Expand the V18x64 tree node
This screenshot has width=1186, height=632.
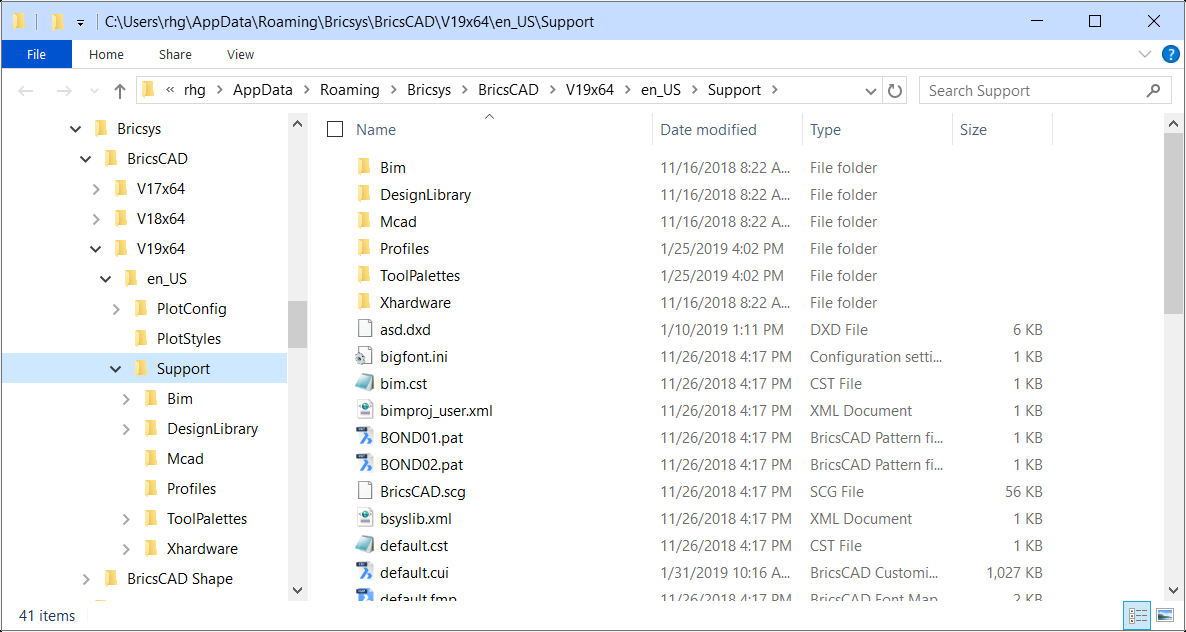[96, 219]
